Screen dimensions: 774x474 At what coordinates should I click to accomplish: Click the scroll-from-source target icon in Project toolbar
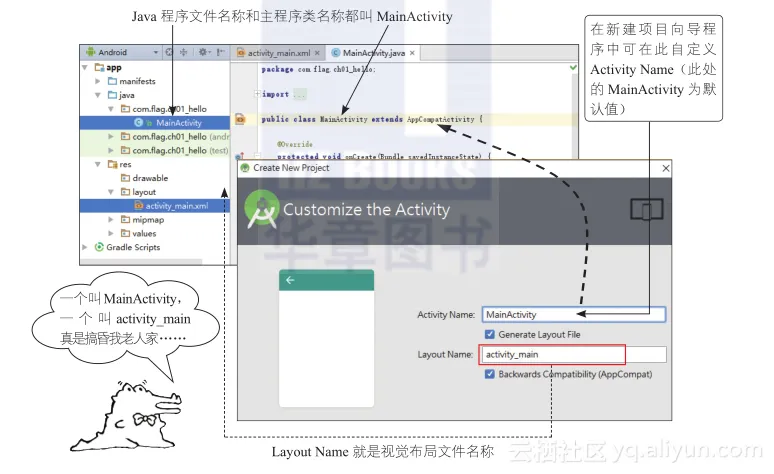point(169,52)
